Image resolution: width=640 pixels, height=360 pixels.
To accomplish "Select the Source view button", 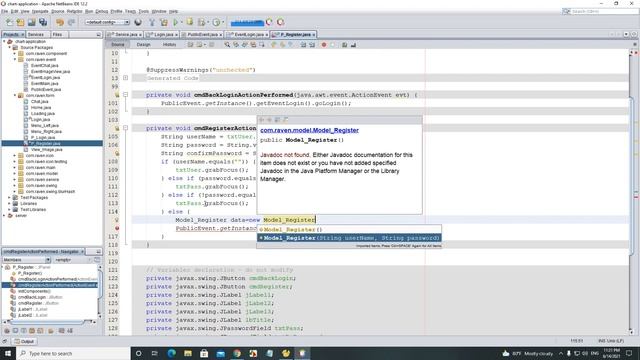I will tap(118, 44).
